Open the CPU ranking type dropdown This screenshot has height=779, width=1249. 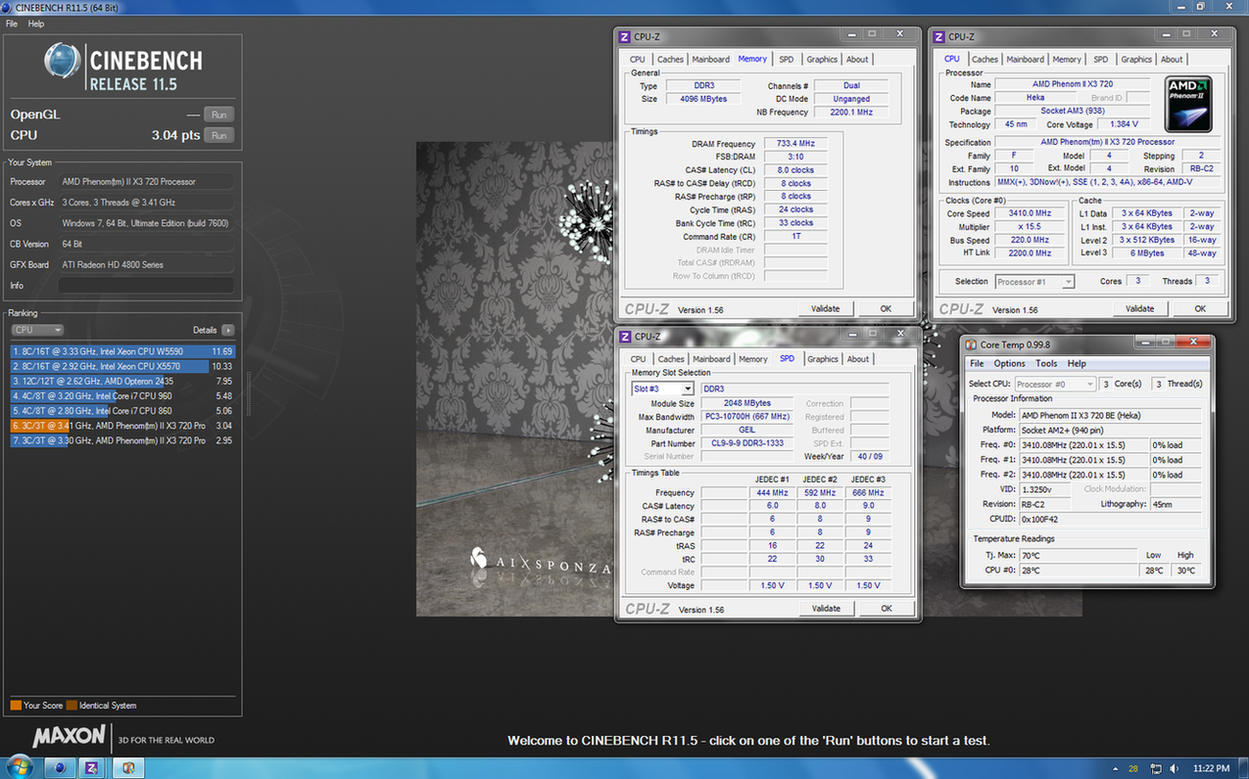tap(37, 330)
